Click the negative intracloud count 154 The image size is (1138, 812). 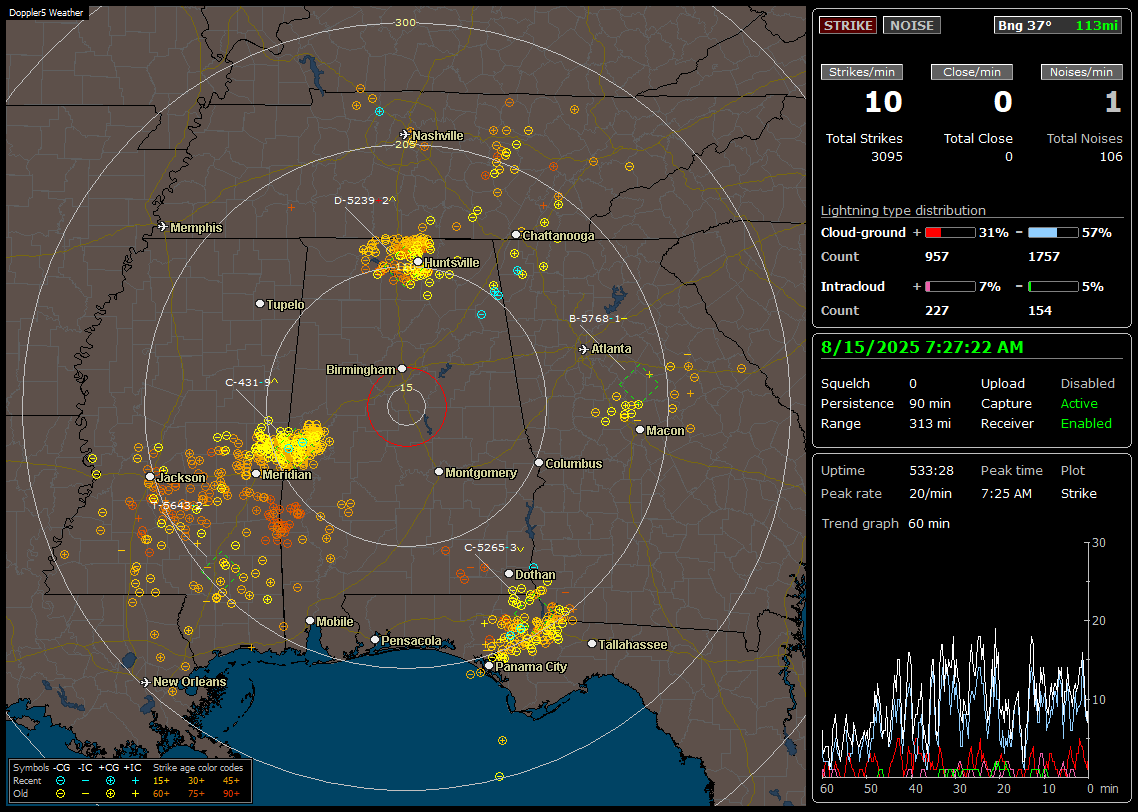click(x=1040, y=311)
